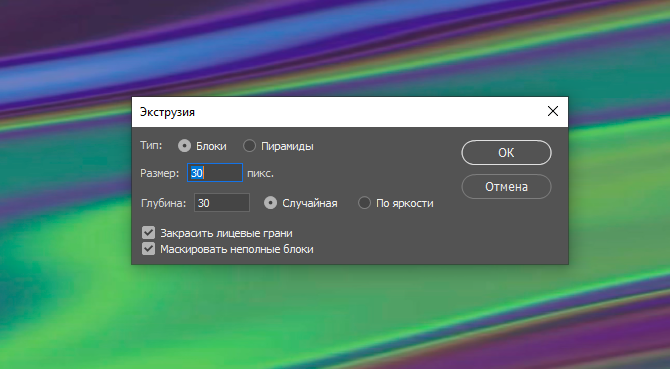Click the Тип: label

(x=151, y=145)
